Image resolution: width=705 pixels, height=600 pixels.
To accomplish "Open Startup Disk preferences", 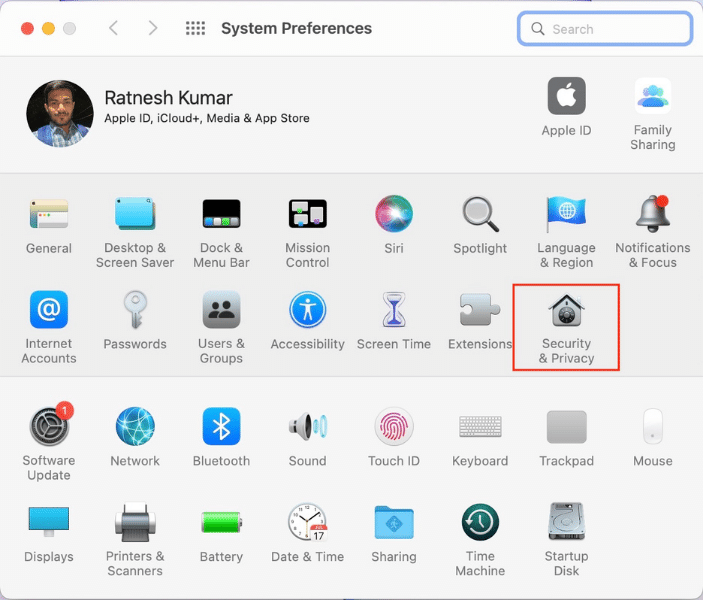I will pyautogui.click(x=566, y=522).
